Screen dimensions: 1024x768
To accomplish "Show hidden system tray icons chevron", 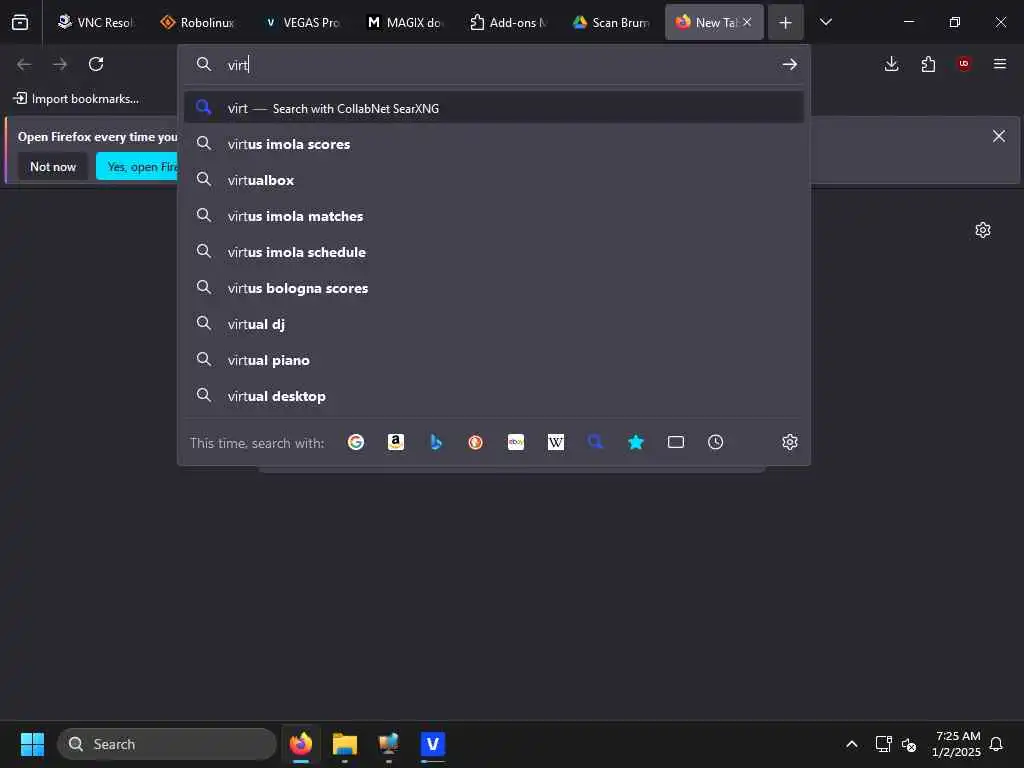I will point(852,744).
